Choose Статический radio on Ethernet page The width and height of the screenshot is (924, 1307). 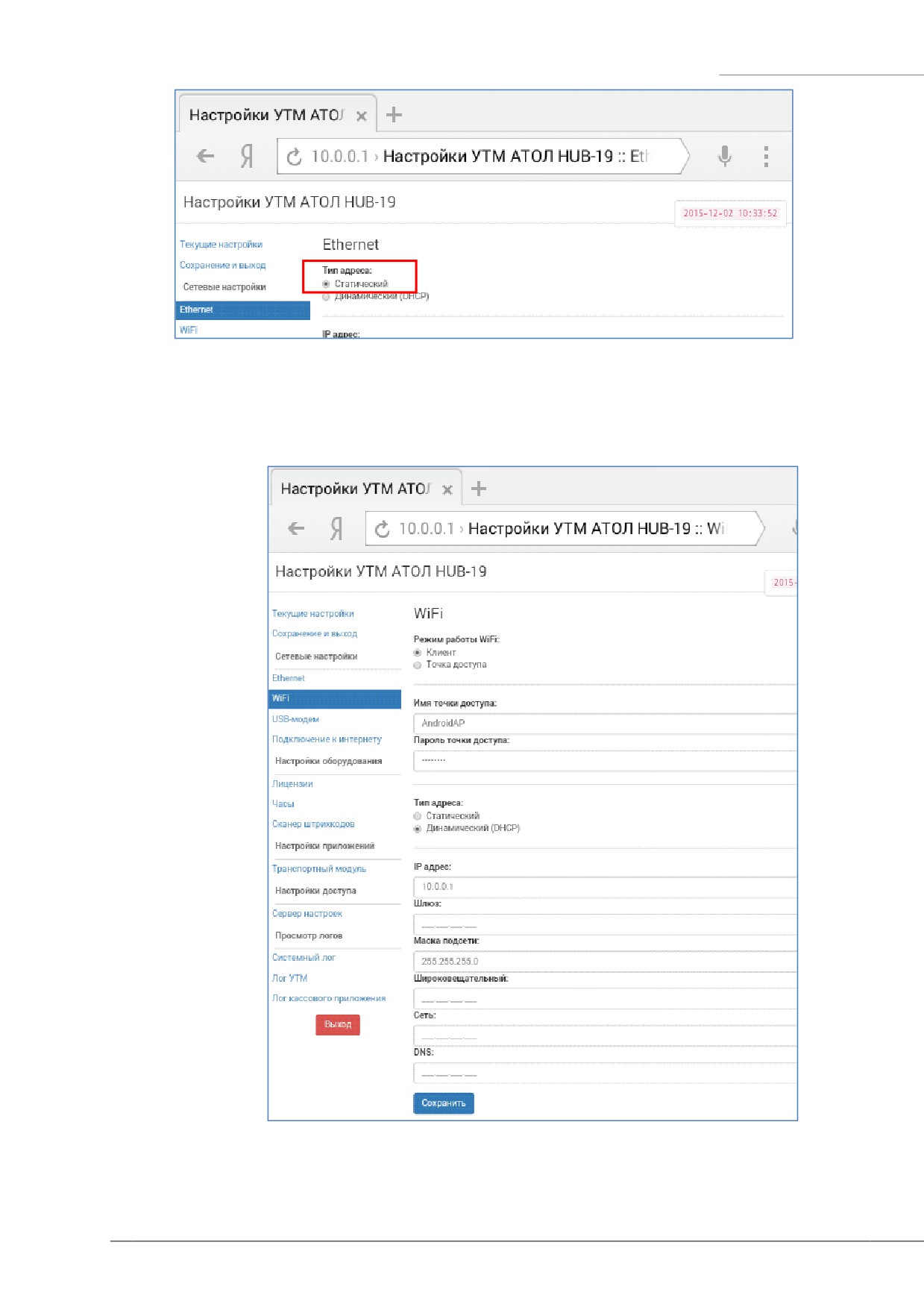tap(326, 284)
